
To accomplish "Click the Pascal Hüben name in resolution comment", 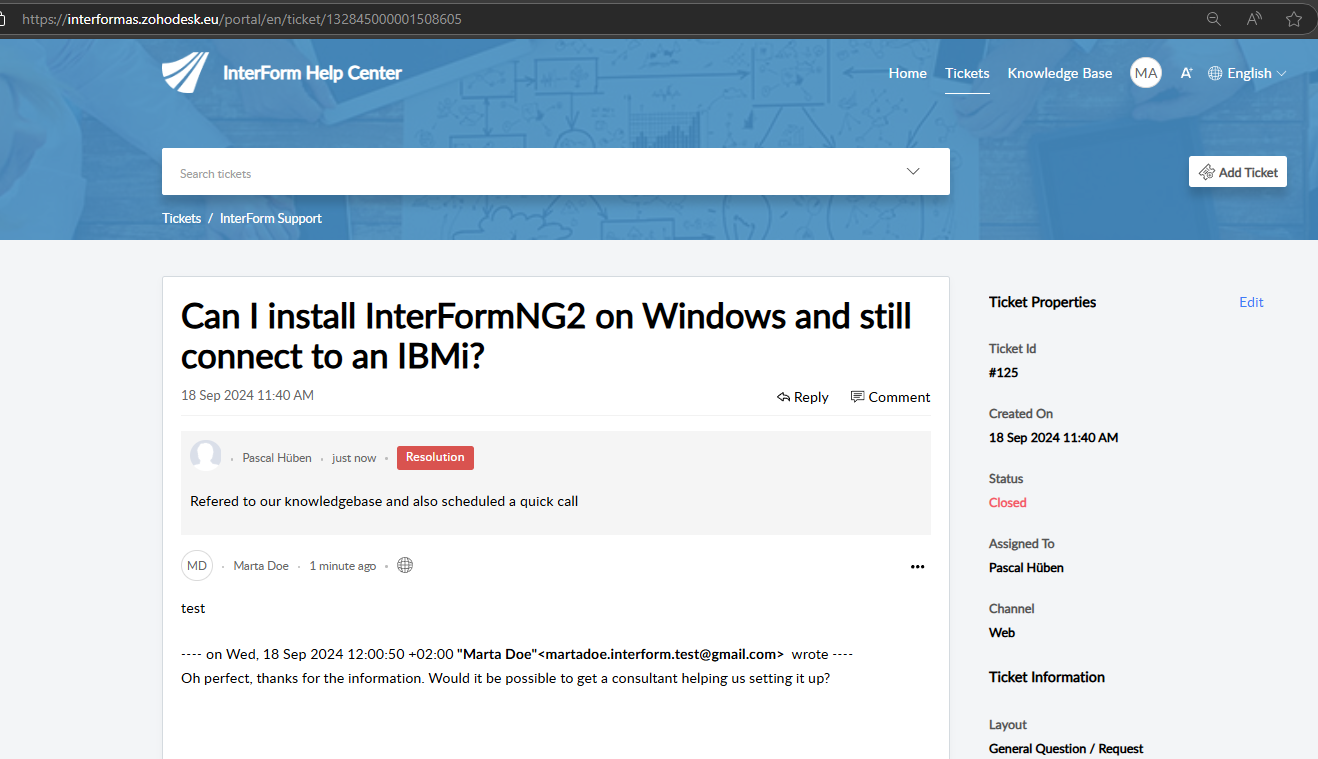I will (x=277, y=458).
